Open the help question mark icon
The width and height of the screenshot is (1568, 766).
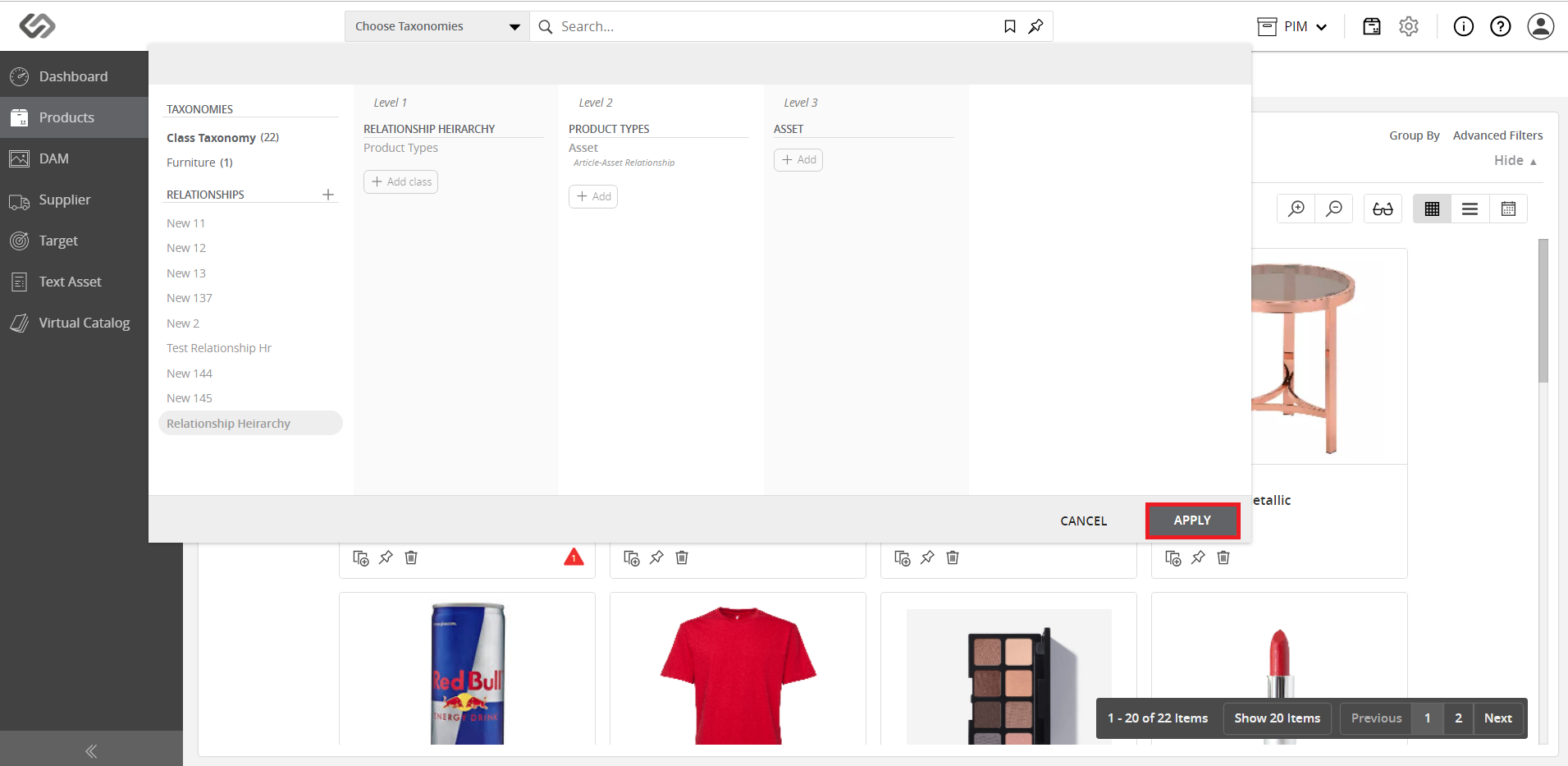(1501, 26)
